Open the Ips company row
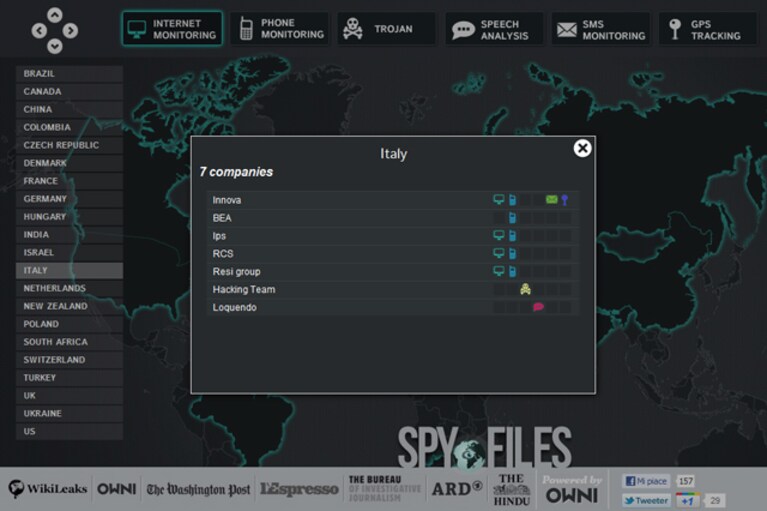This screenshot has width=767, height=511. click(392, 236)
